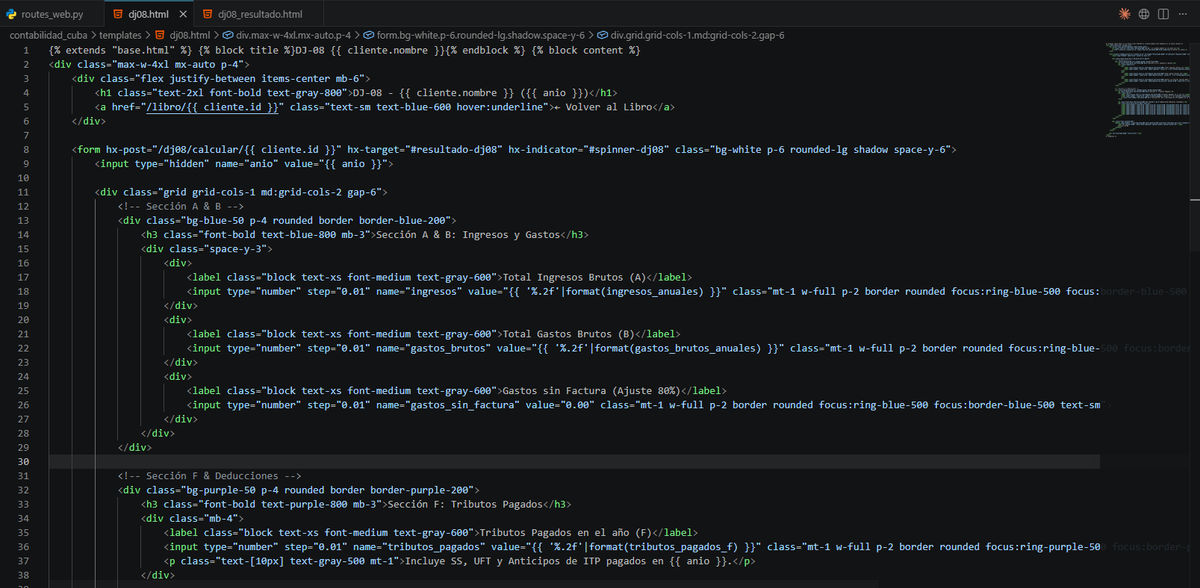Click the '<!-- Sección A & B -->' comment
This screenshot has width=1200, height=588.
click(181, 206)
